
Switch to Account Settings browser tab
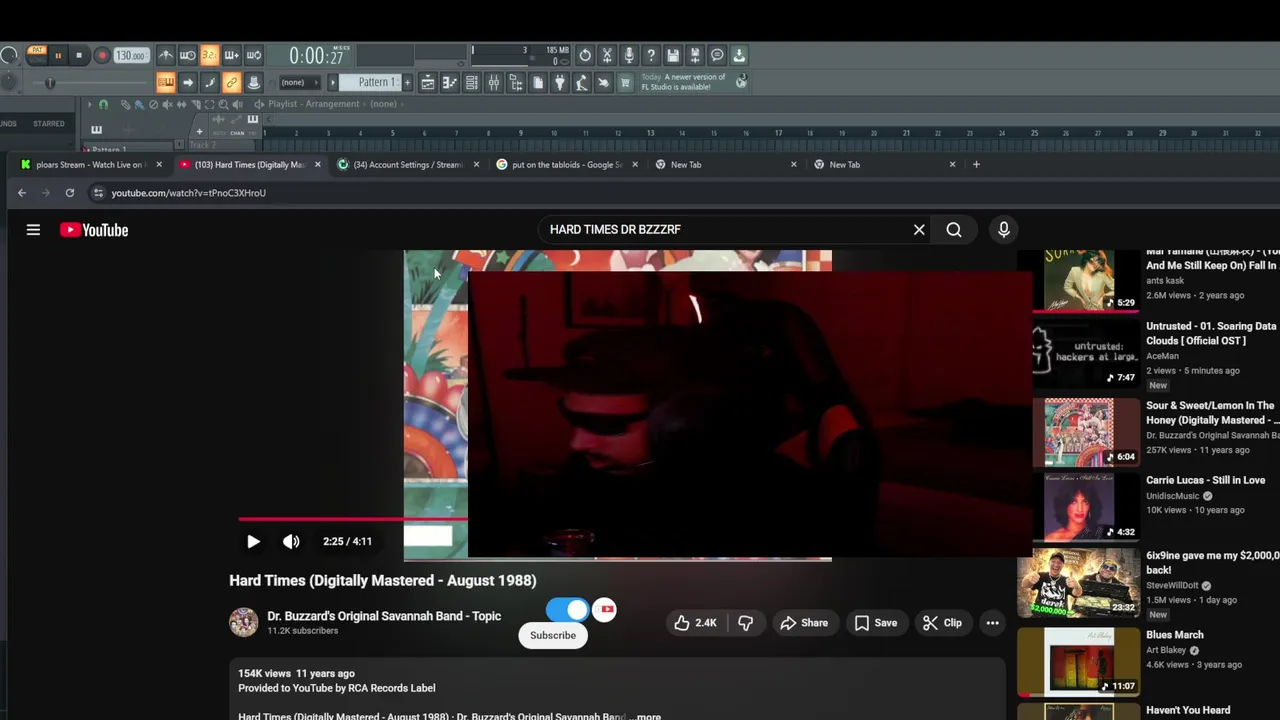(408, 165)
